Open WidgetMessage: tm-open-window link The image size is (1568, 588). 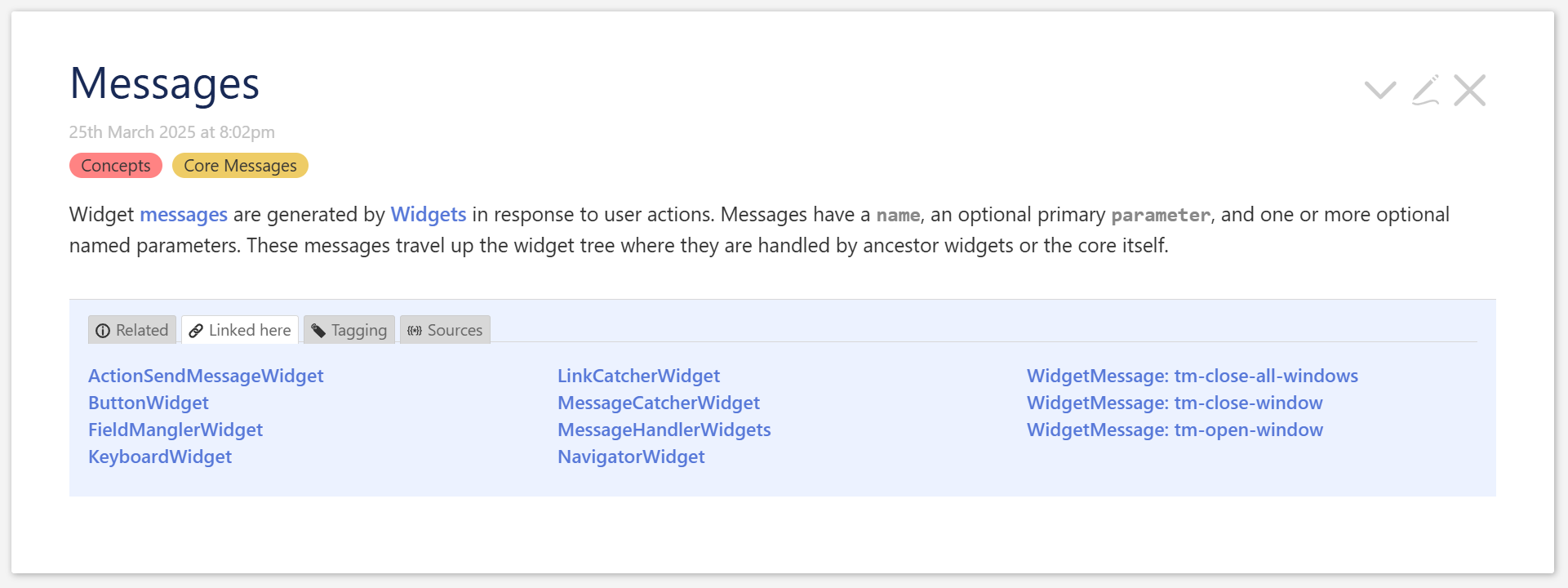pos(1175,430)
